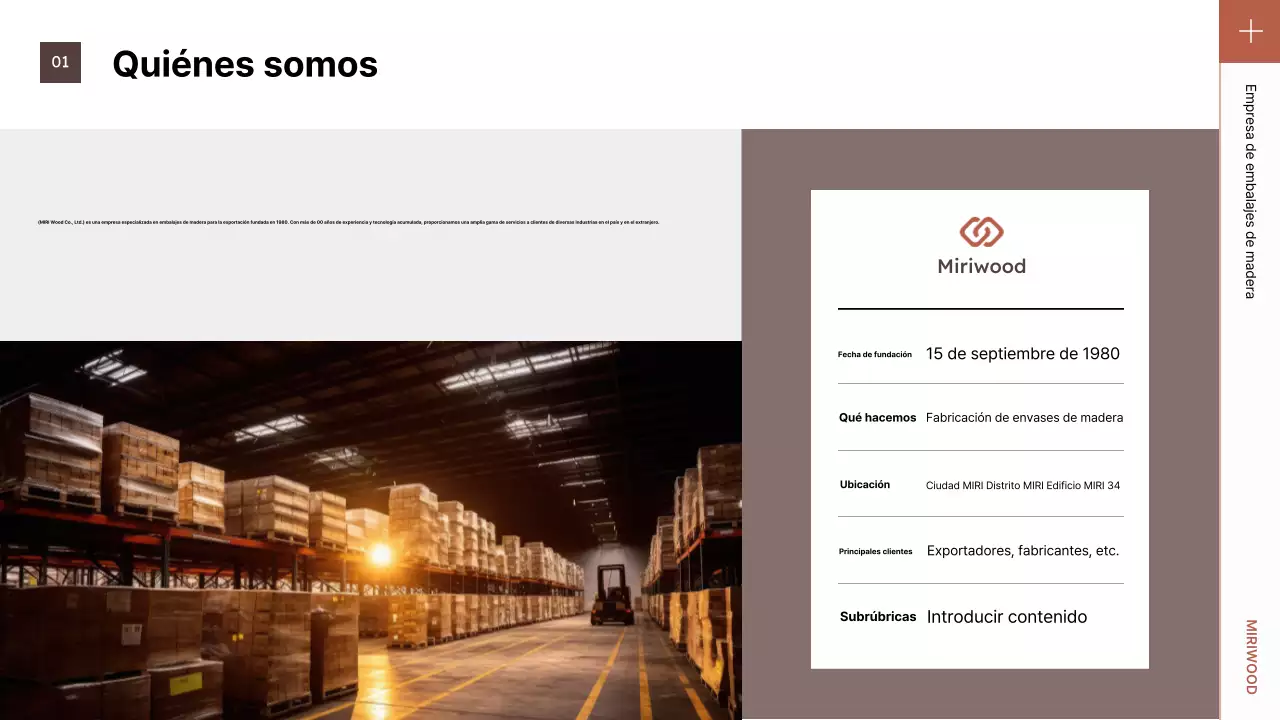Select the slide title "Quiénes somos"
1280x720 pixels.
pos(244,64)
